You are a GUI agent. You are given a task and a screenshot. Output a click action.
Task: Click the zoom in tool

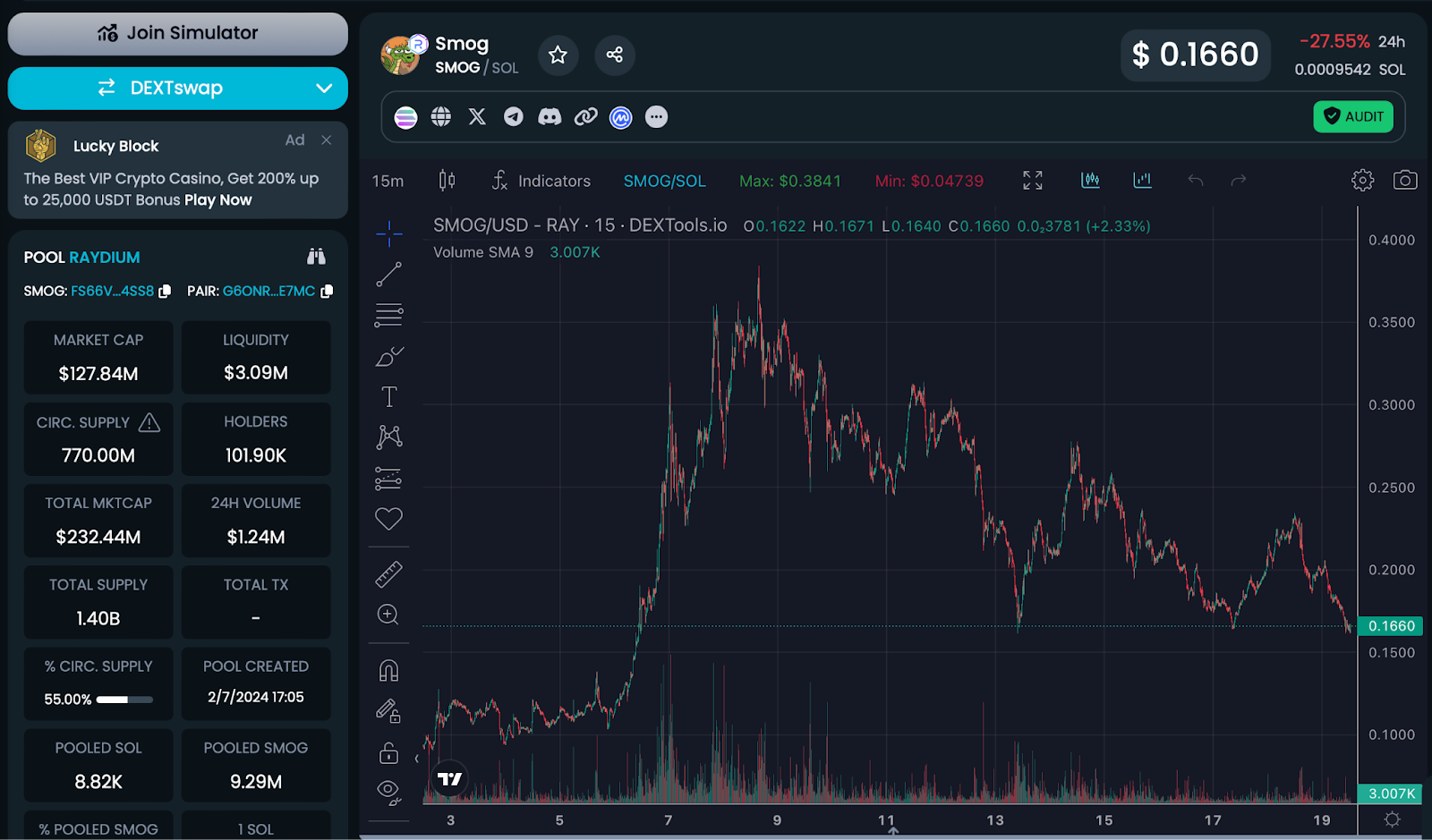click(388, 615)
